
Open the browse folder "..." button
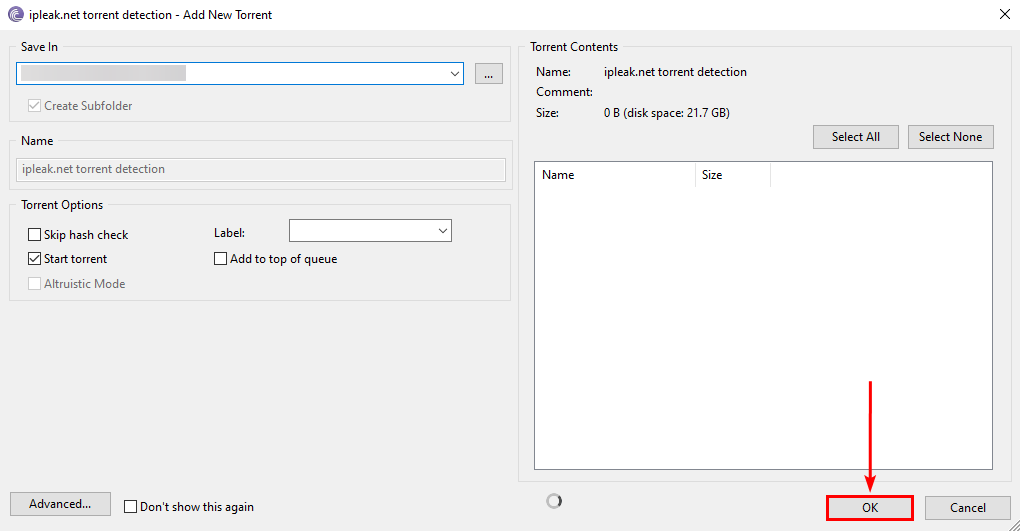pos(488,73)
